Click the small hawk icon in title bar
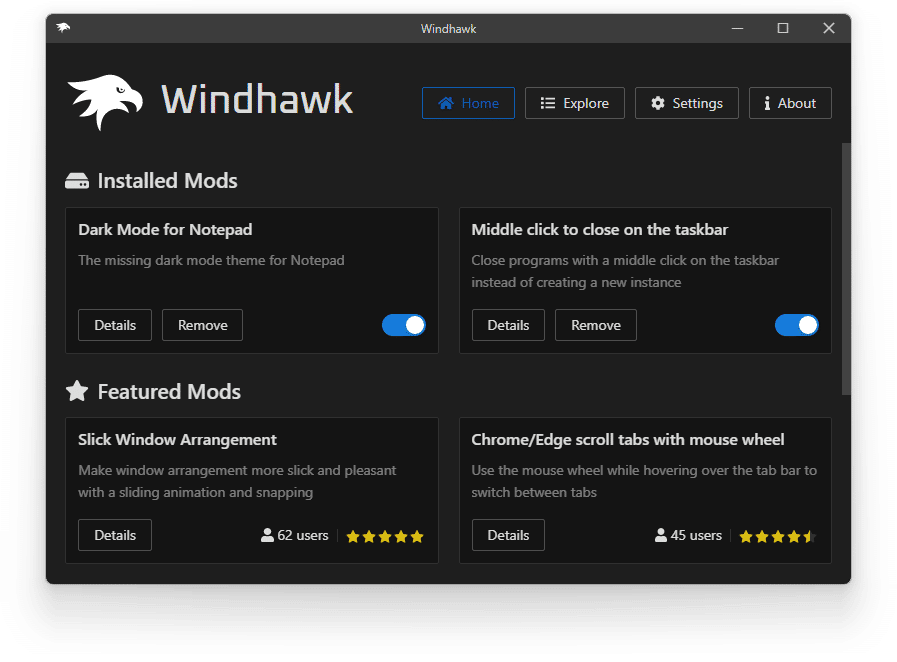This screenshot has width=897, height=662. 64,28
